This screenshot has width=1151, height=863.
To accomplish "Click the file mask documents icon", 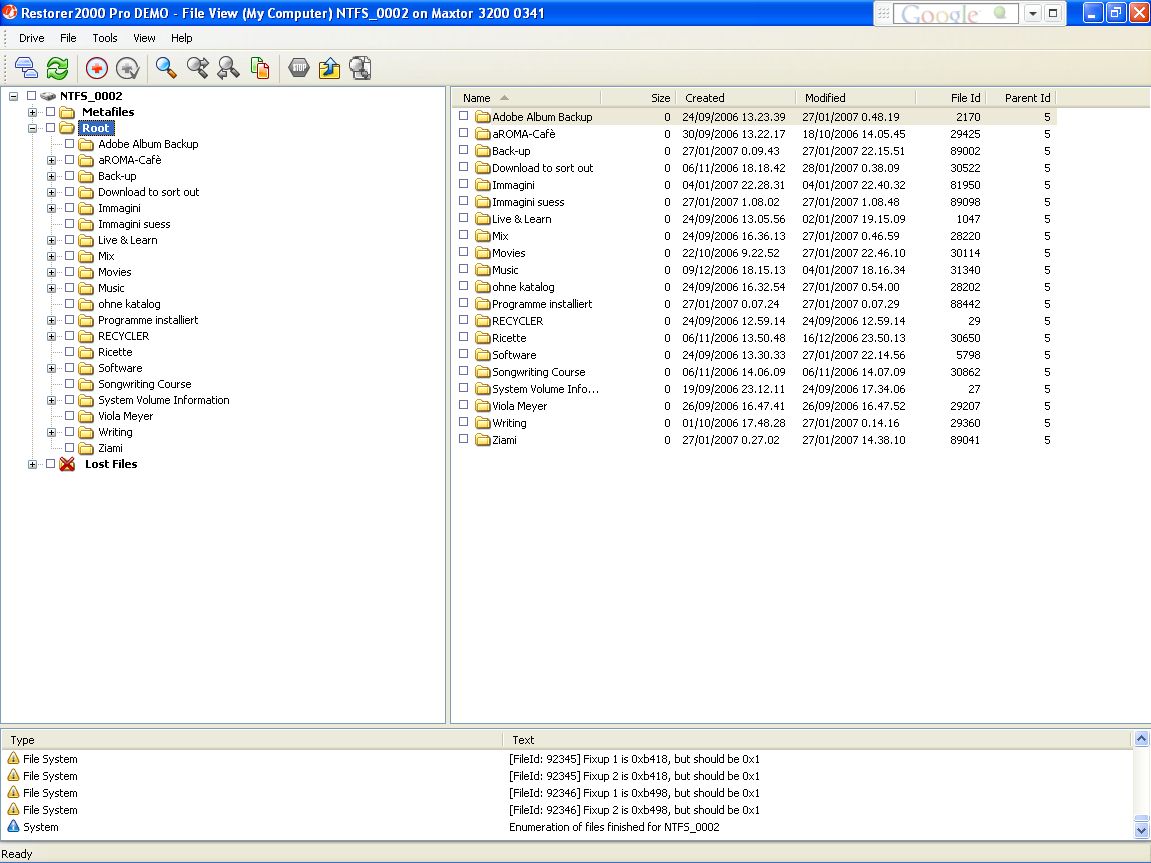I will pos(260,68).
